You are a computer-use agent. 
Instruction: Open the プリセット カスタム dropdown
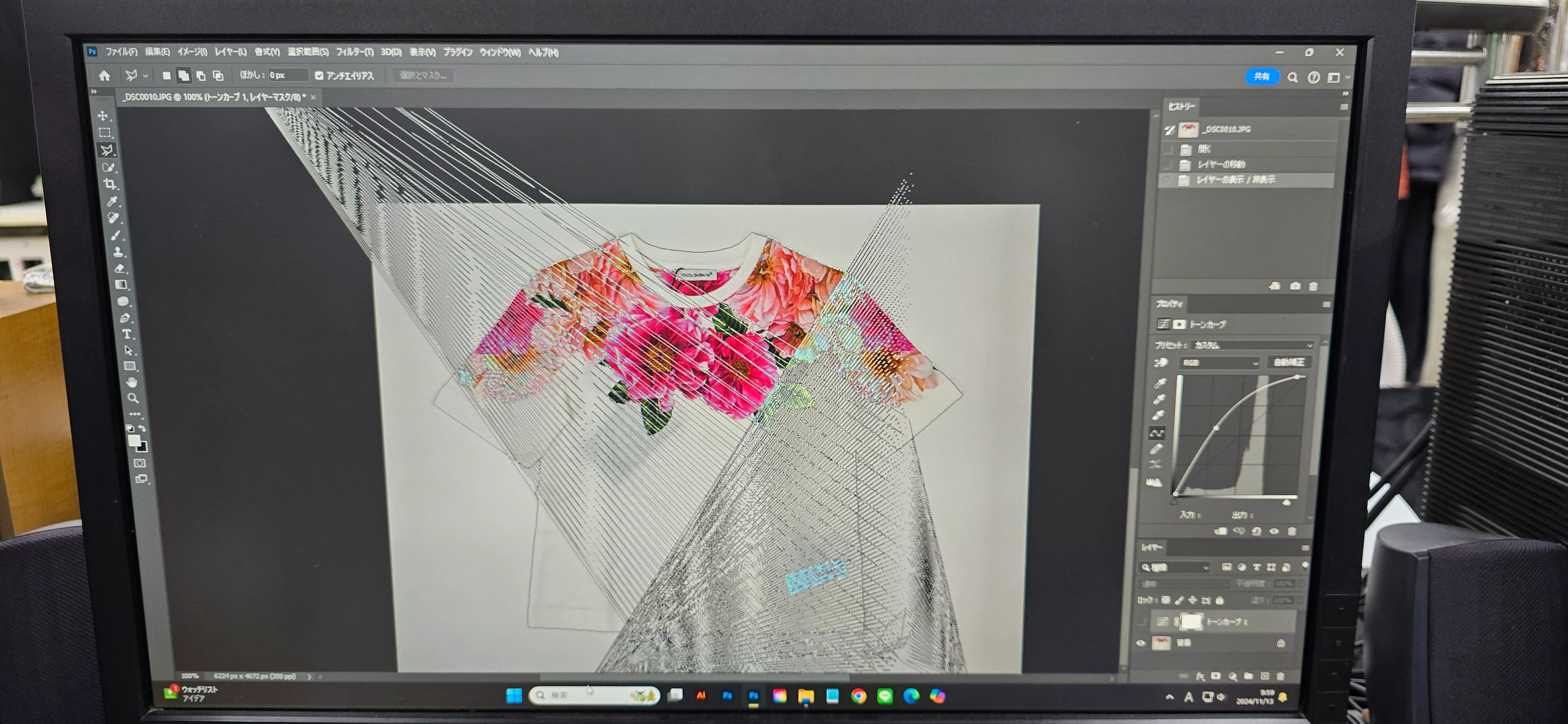[1252, 345]
